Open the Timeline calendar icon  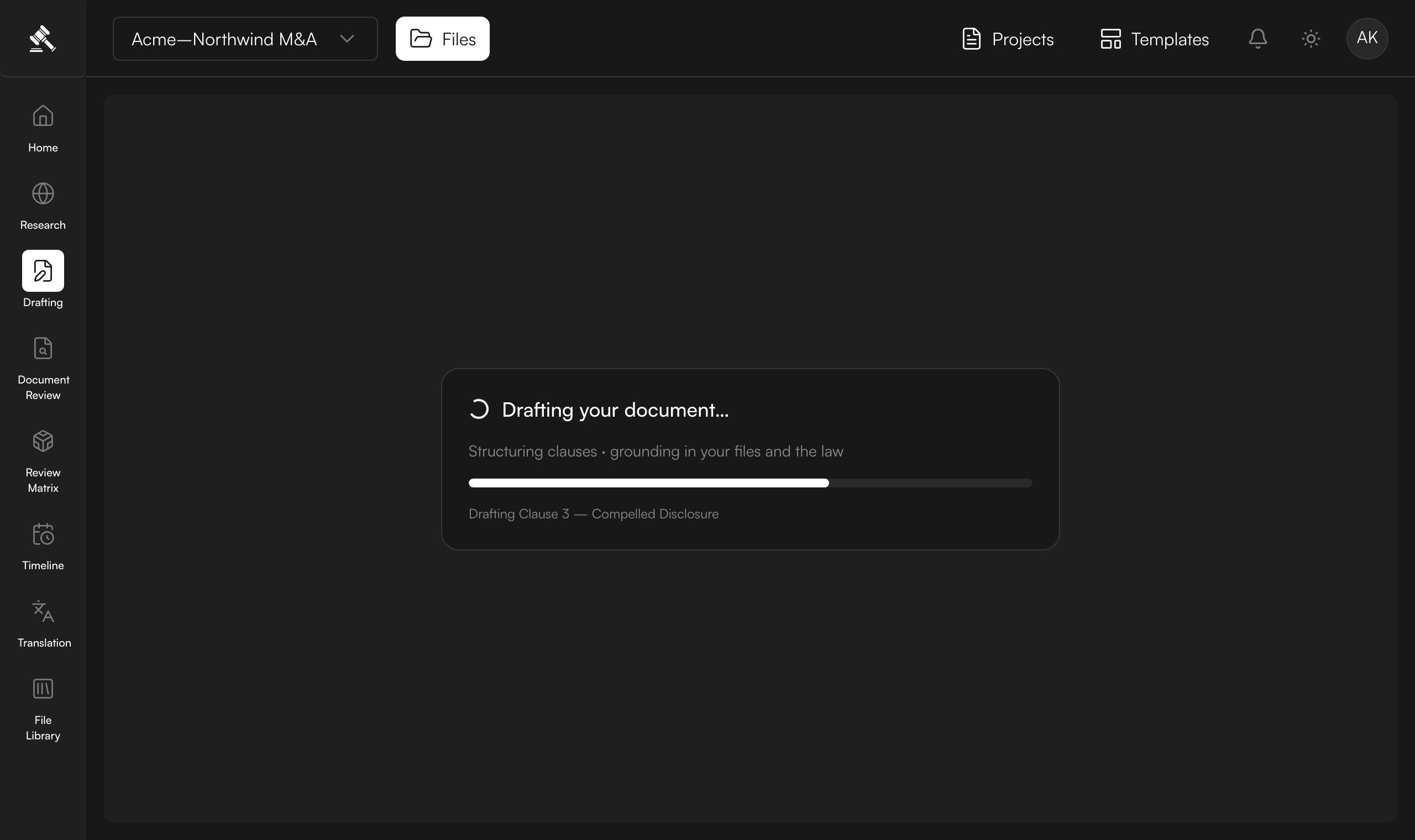click(43, 534)
